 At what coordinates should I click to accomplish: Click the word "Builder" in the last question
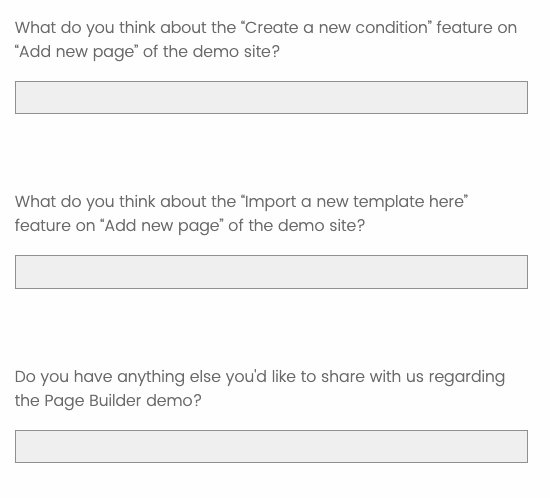115,401
